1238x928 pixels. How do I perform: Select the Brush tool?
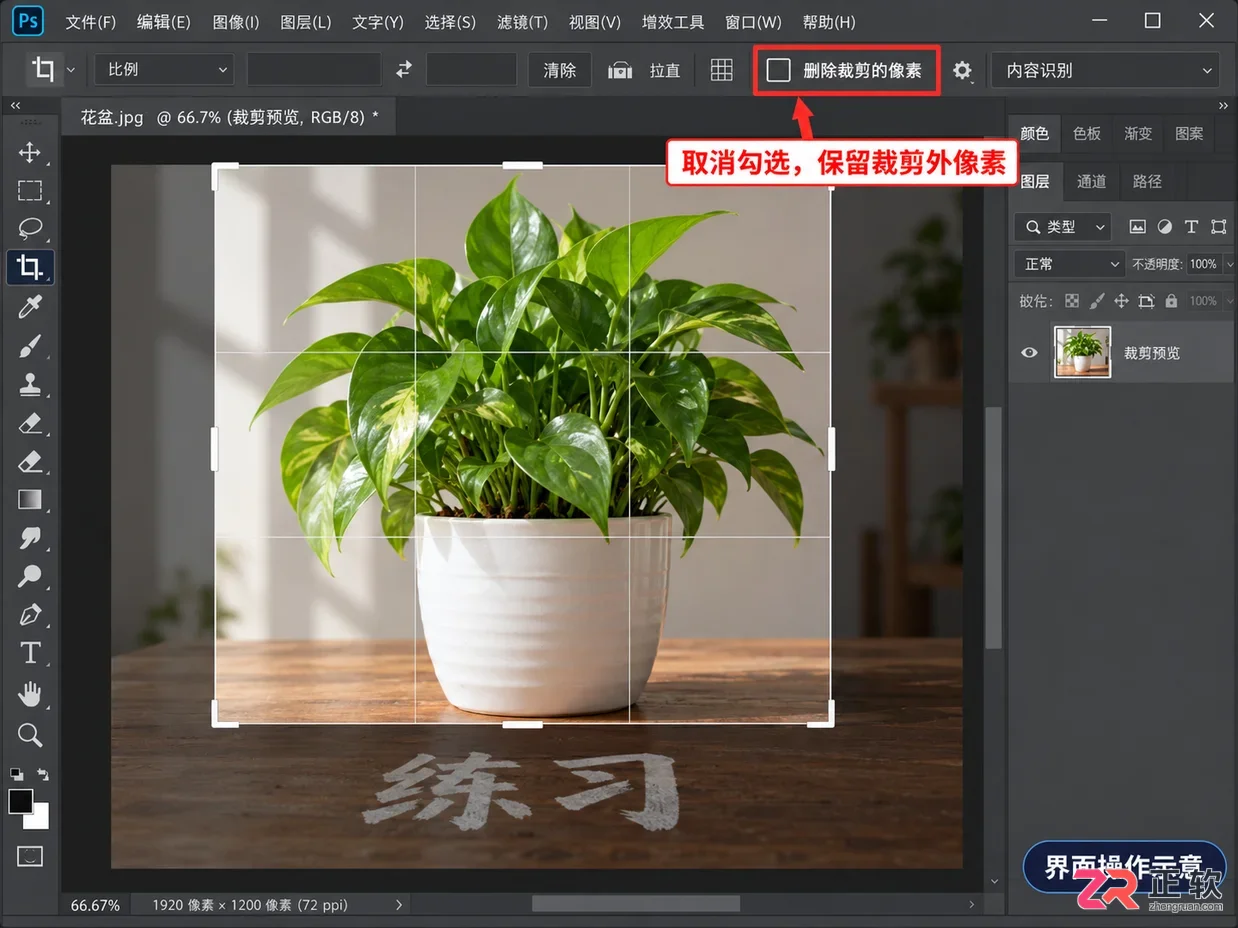point(29,345)
